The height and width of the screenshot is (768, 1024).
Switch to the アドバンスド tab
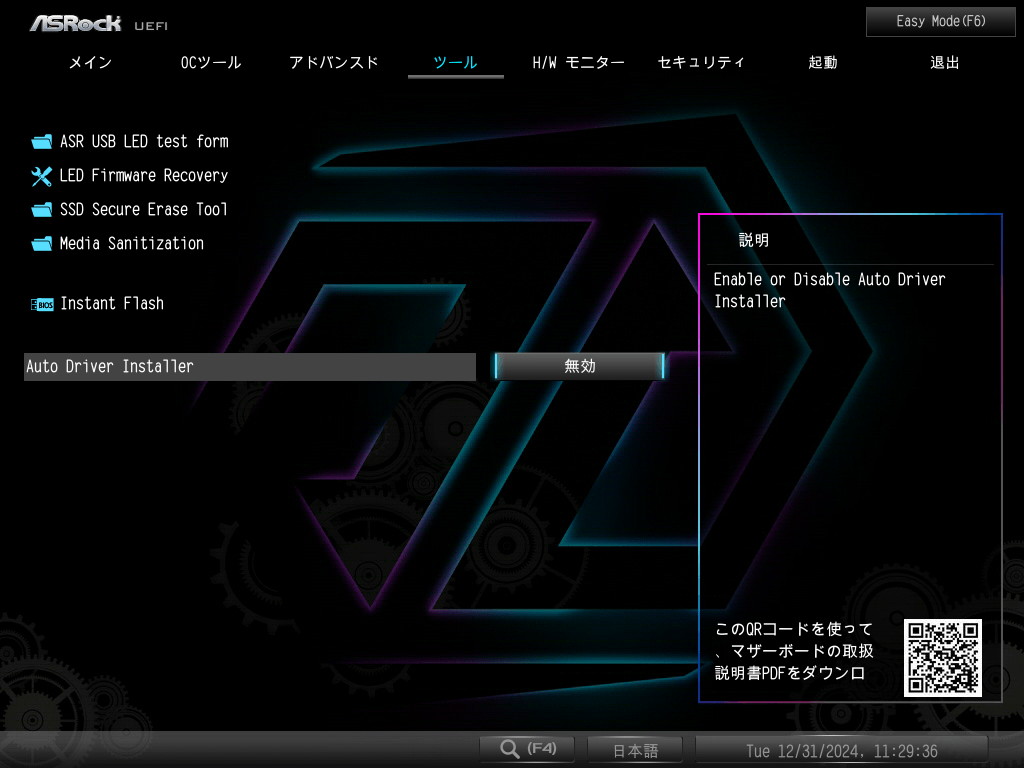click(334, 63)
